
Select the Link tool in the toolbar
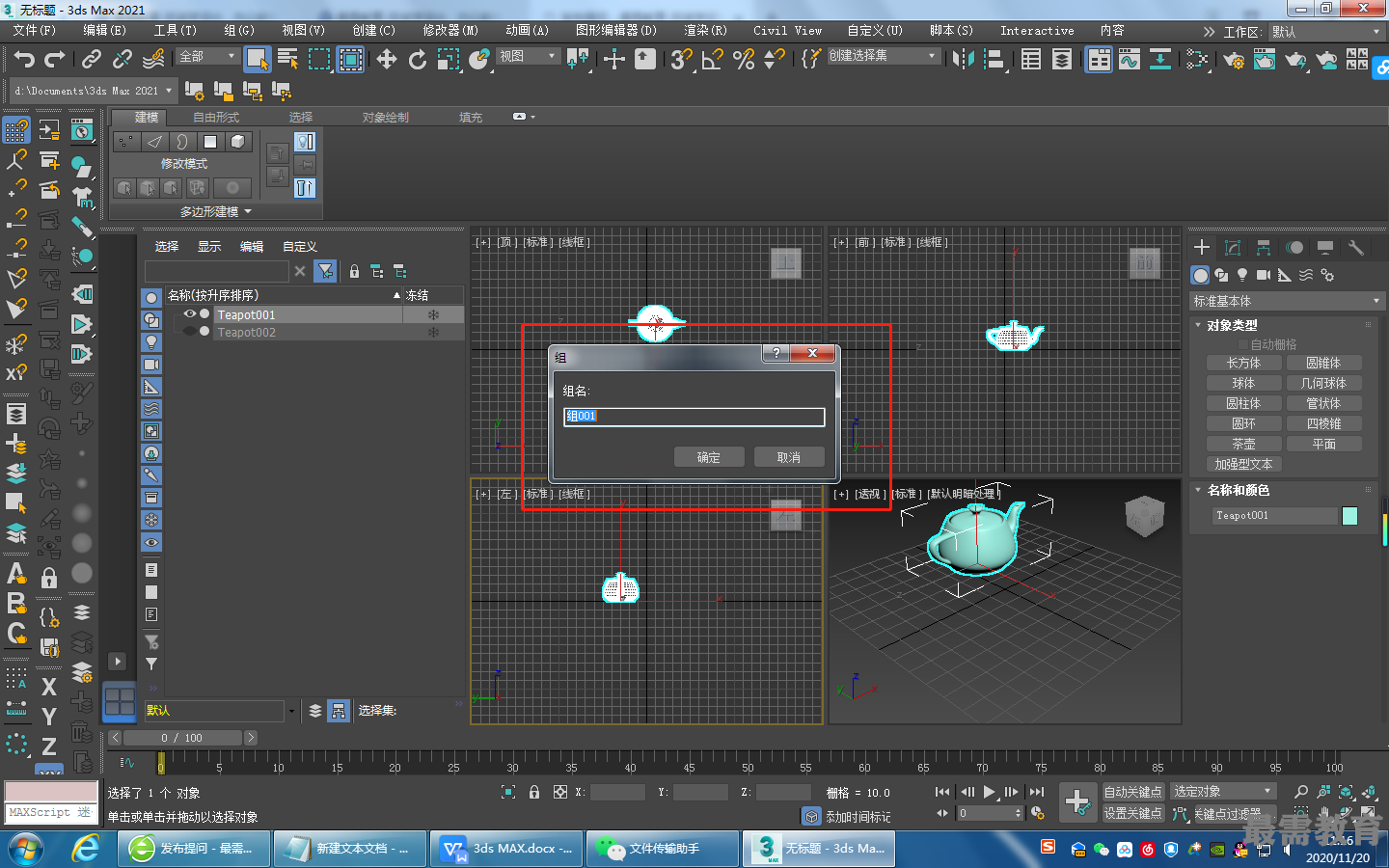[92, 60]
